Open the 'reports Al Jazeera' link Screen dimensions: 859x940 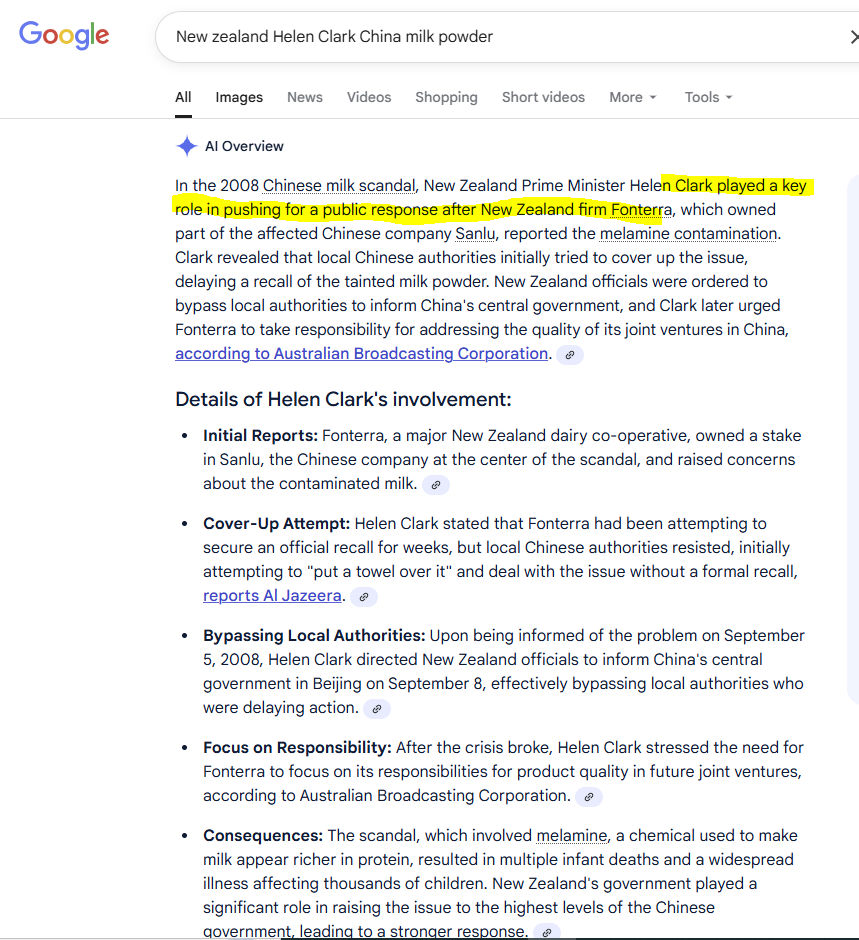pyautogui.click(x=272, y=596)
